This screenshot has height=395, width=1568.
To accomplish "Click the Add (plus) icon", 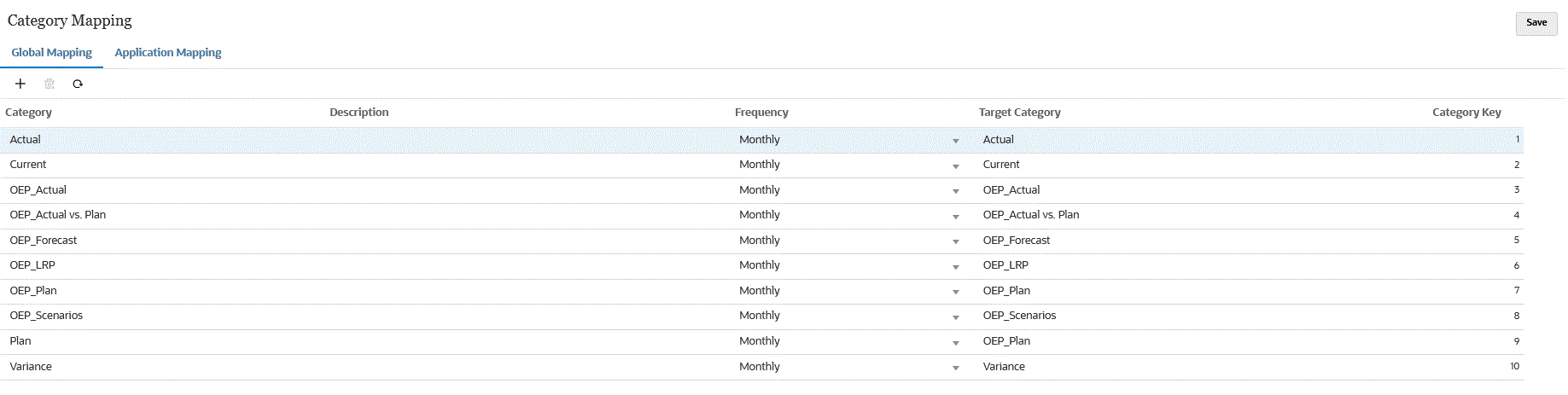I will (x=20, y=84).
